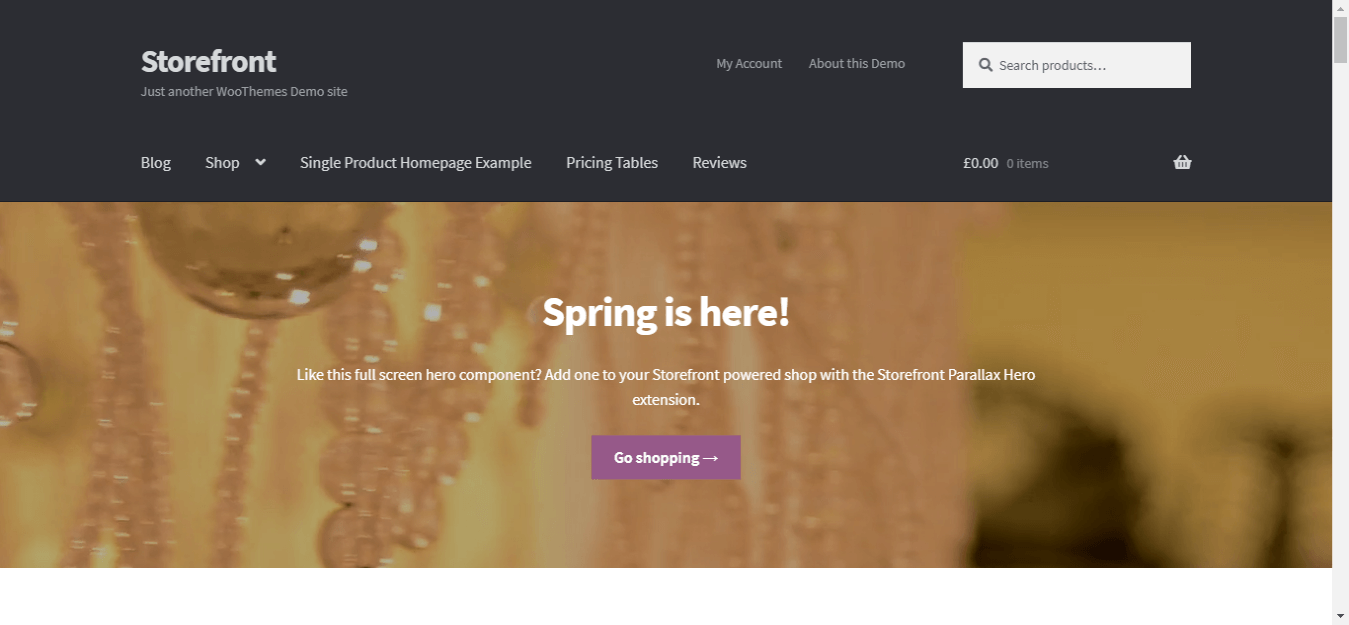Click the Spring is here! heading
The width and height of the screenshot is (1349, 625).
[x=666, y=312]
